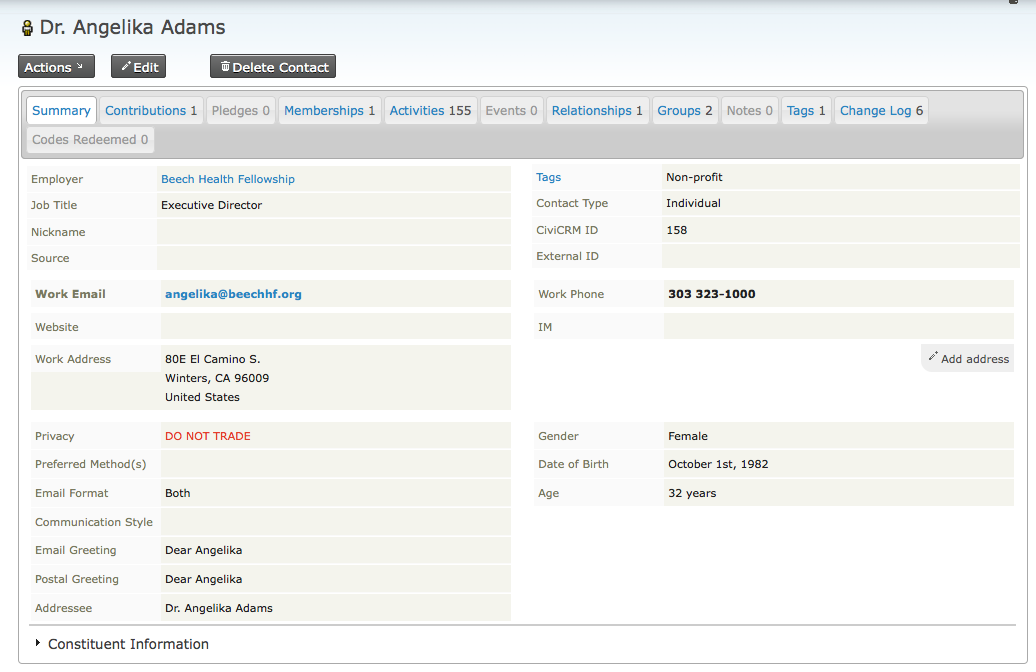Viewport: 1036px width, 672px height.
Task: Click the individual contact icon beside Dr. Angelika Adams
Action: [x=26, y=27]
